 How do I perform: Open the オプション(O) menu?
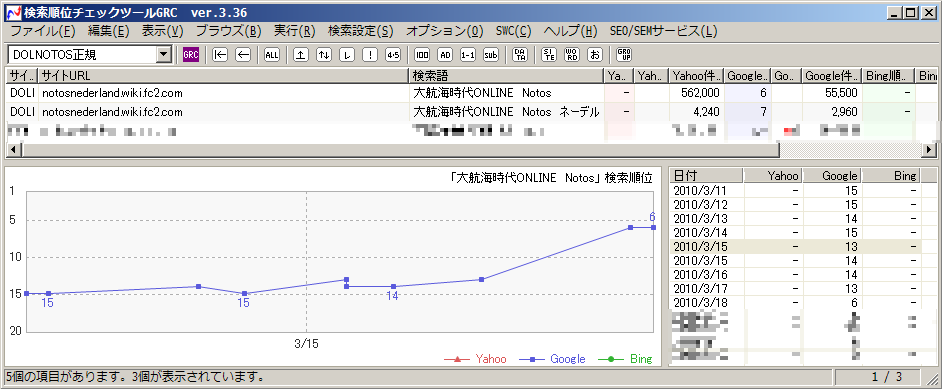pos(445,31)
